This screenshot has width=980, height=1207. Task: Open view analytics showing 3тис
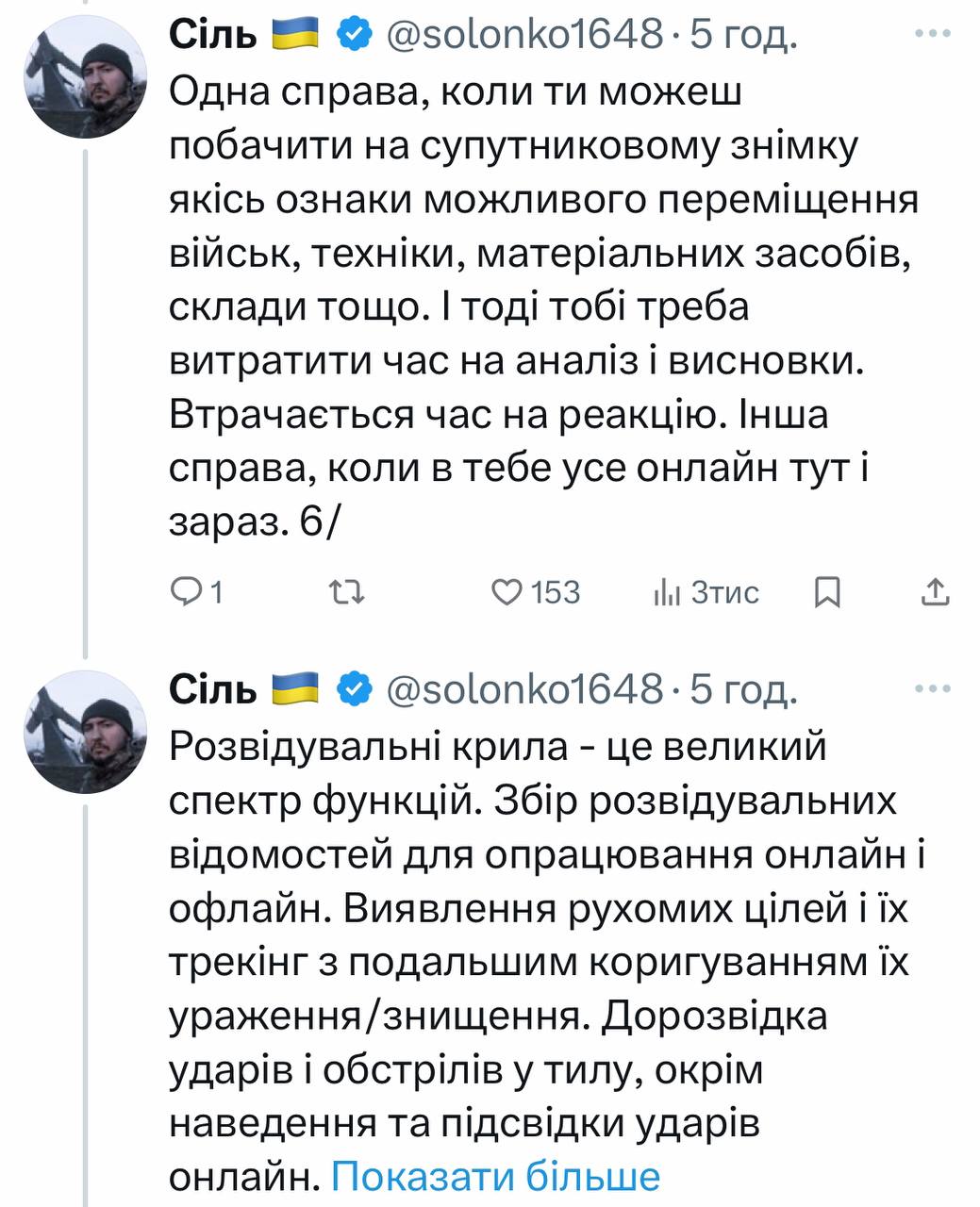706,592
